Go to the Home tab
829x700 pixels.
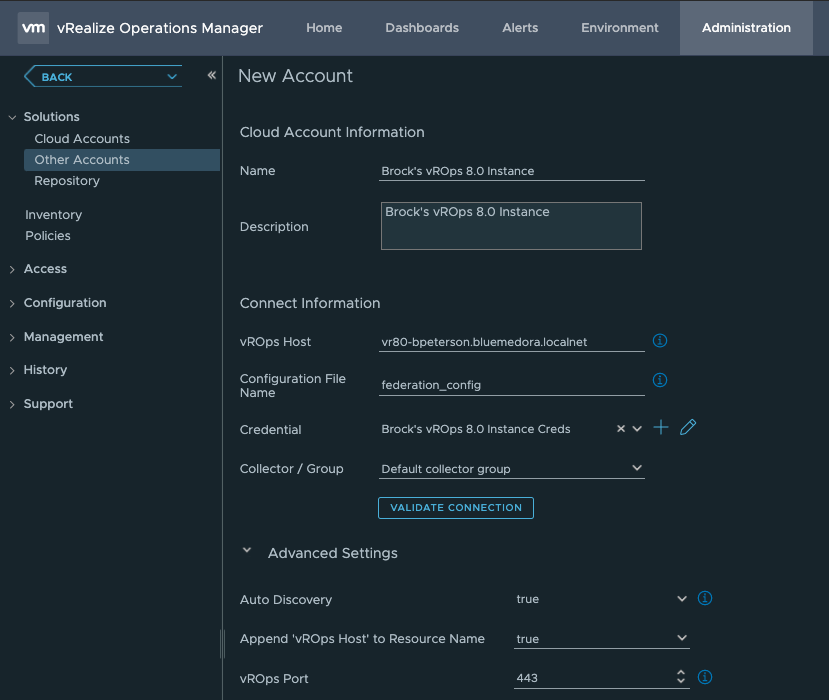[x=324, y=28]
